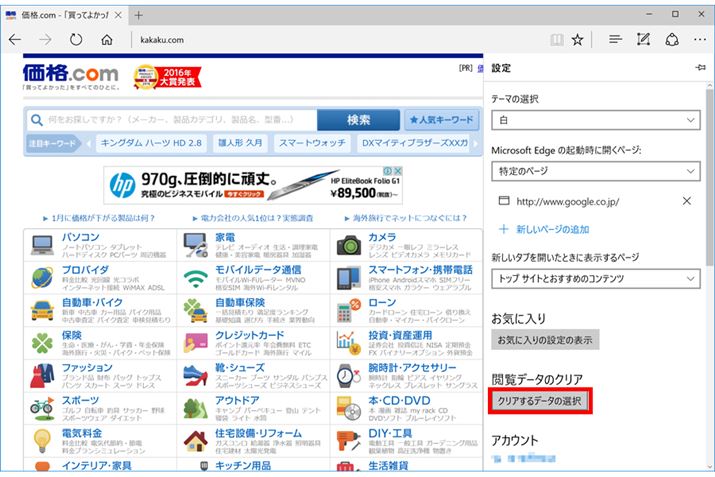The image size is (715, 477).
Task: Click the globe icon beside プロバイダ
Action: coord(42,278)
